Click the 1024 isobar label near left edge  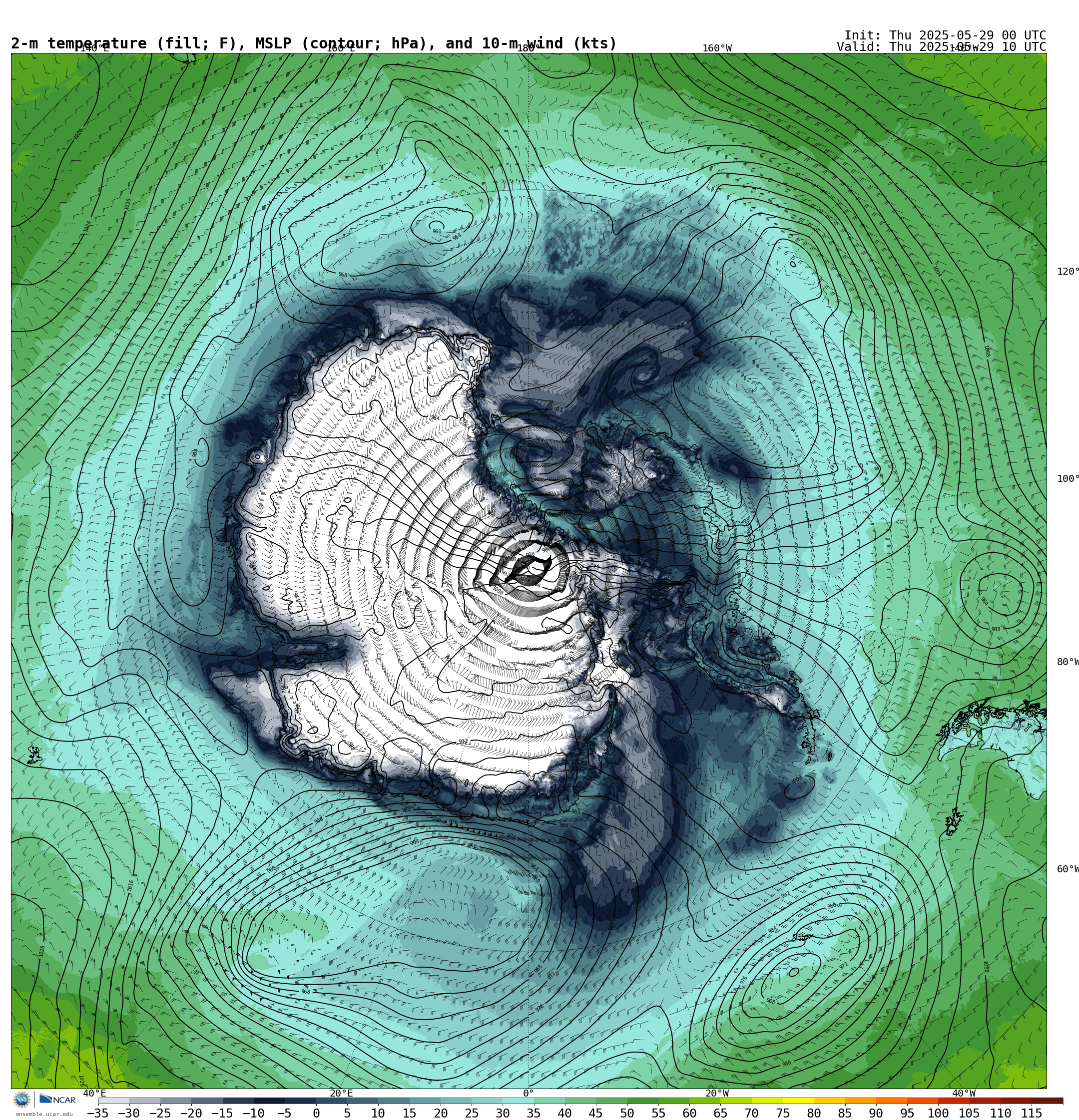pos(87,226)
